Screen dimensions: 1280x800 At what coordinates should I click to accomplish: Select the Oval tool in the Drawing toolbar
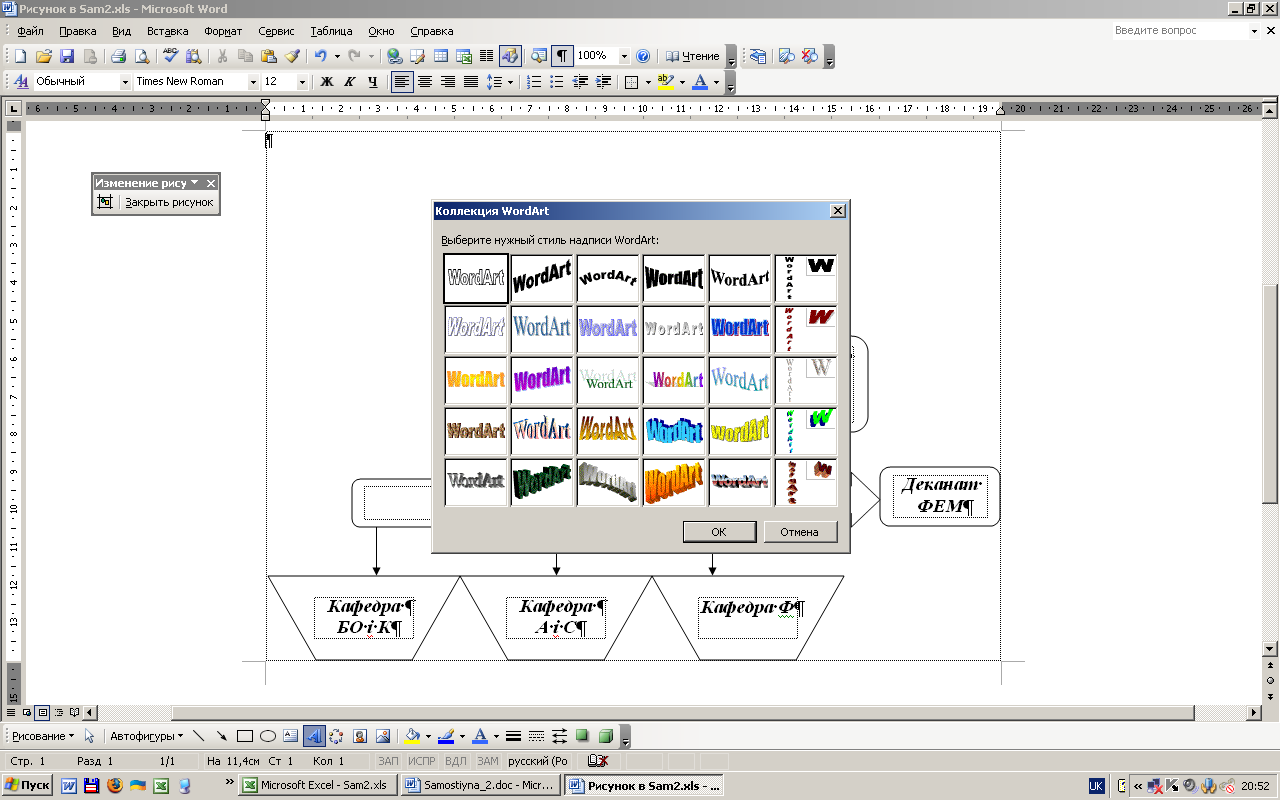pos(268,736)
